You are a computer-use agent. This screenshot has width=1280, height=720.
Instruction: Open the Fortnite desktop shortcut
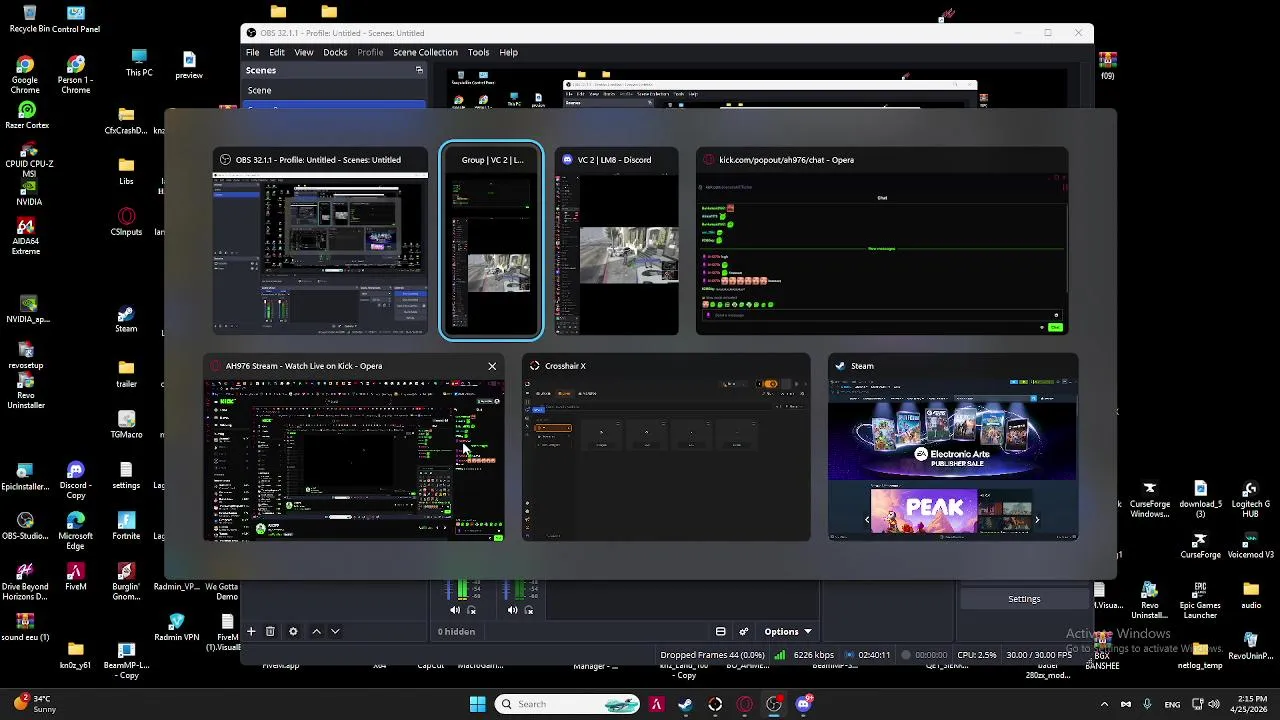(126, 525)
